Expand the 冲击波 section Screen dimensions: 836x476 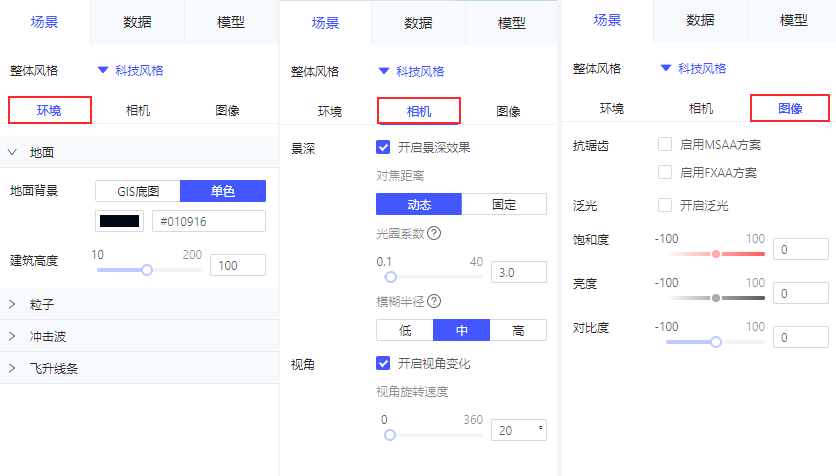pyautogui.click(x=13, y=336)
